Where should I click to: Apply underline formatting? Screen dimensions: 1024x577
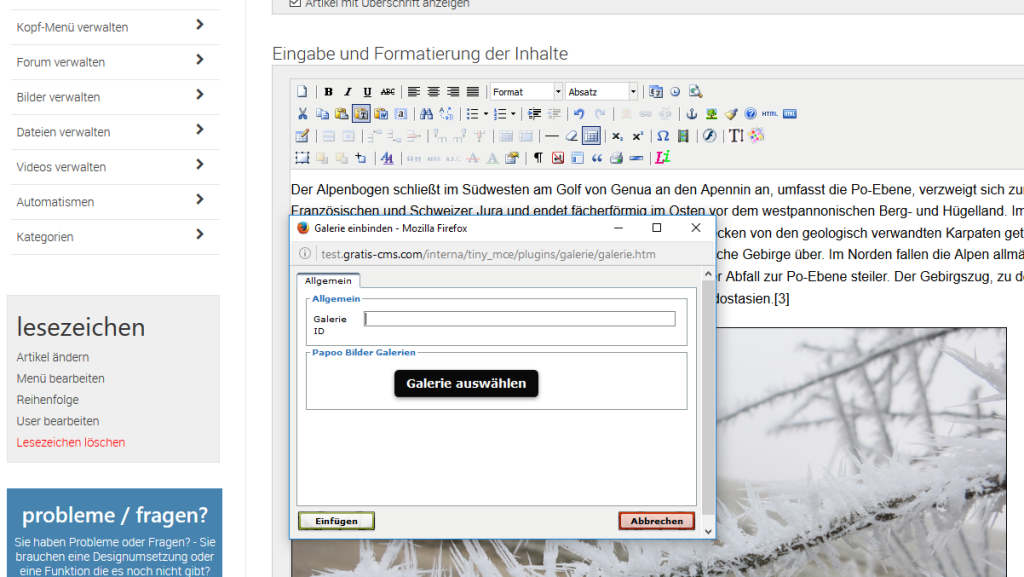(x=366, y=91)
